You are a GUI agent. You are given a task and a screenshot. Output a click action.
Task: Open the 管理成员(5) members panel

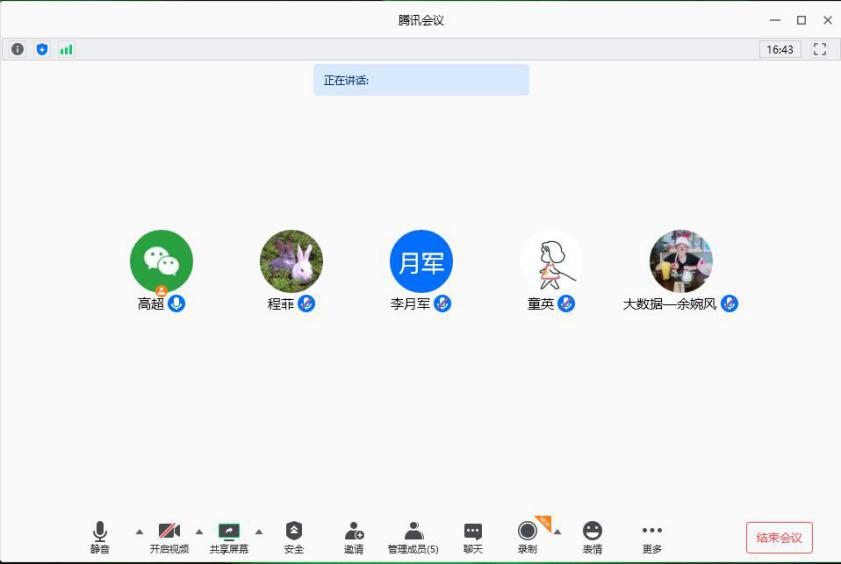coord(413,536)
